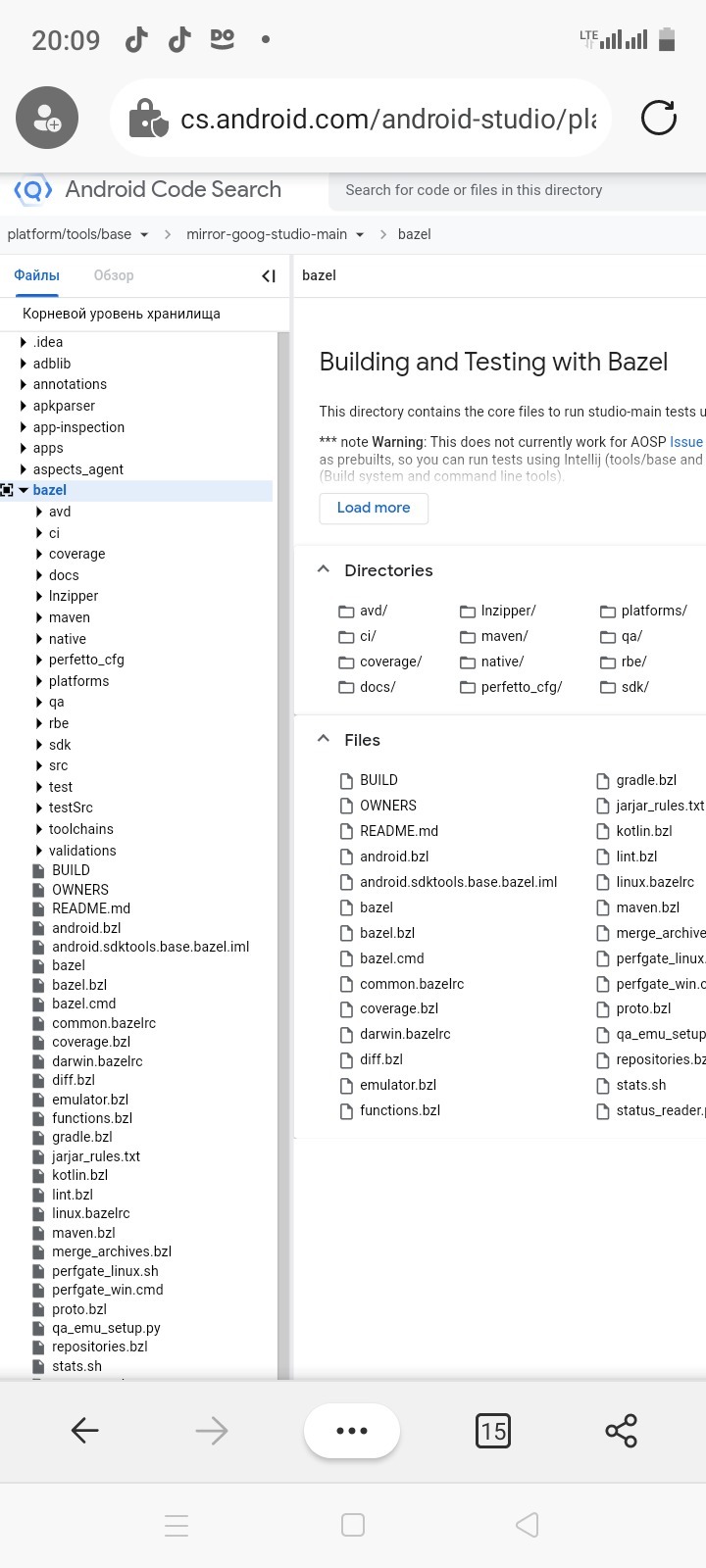Viewport: 706px width, 1568px height.
Task: Collapse the bazel folder in tree
Action: [x=24, y=490]
